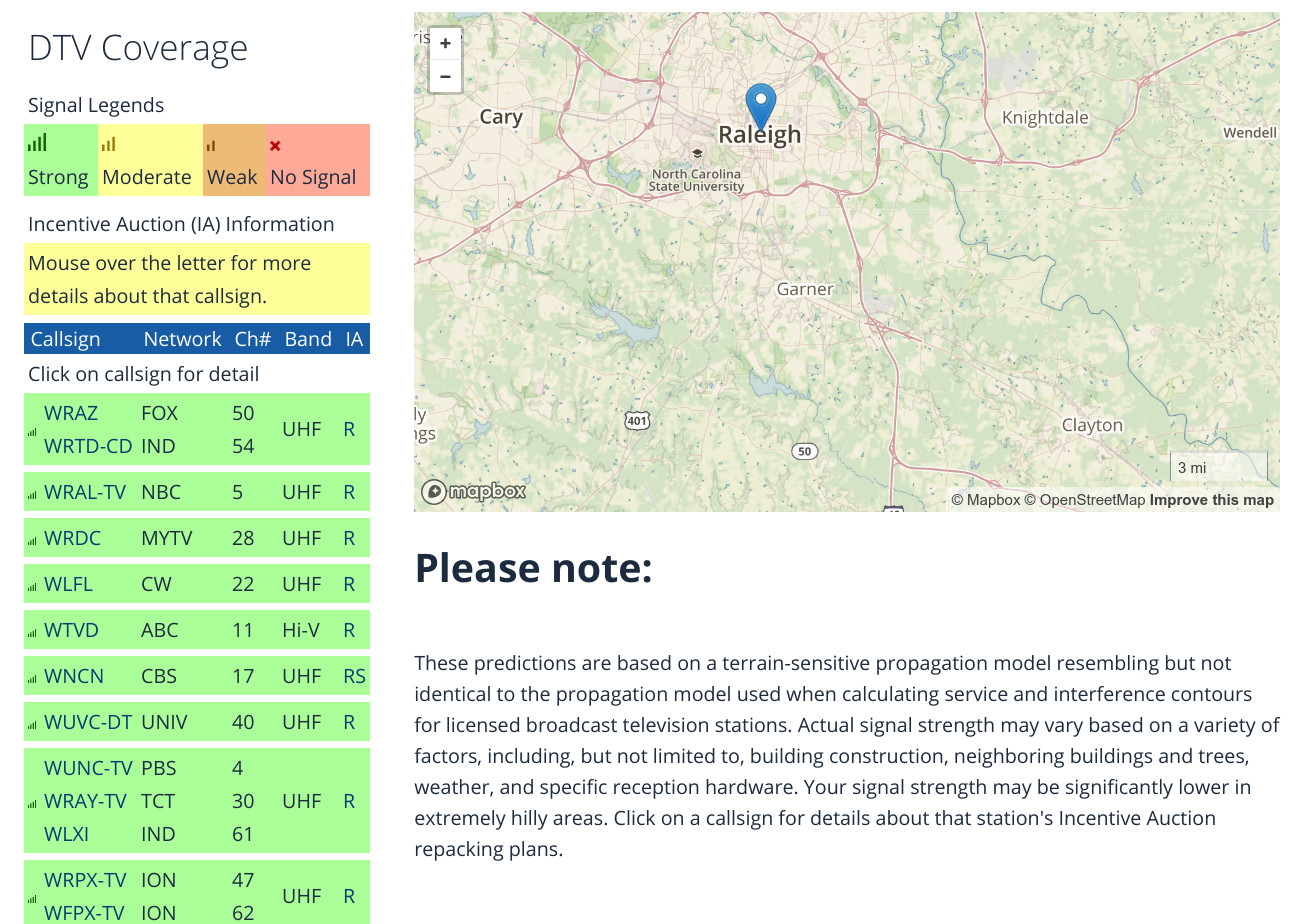Click the Callsign column header

(x=66, y=339)
